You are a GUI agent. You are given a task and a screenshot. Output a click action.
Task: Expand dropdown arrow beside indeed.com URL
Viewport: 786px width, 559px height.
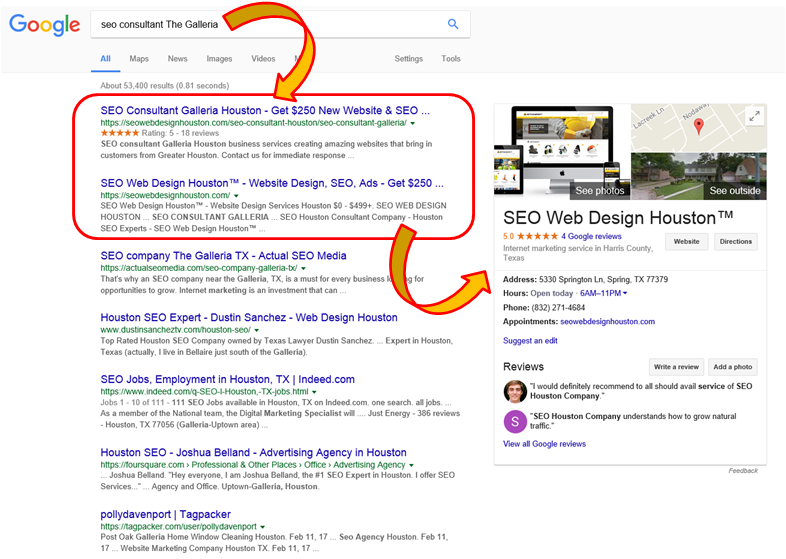[314, 392]
